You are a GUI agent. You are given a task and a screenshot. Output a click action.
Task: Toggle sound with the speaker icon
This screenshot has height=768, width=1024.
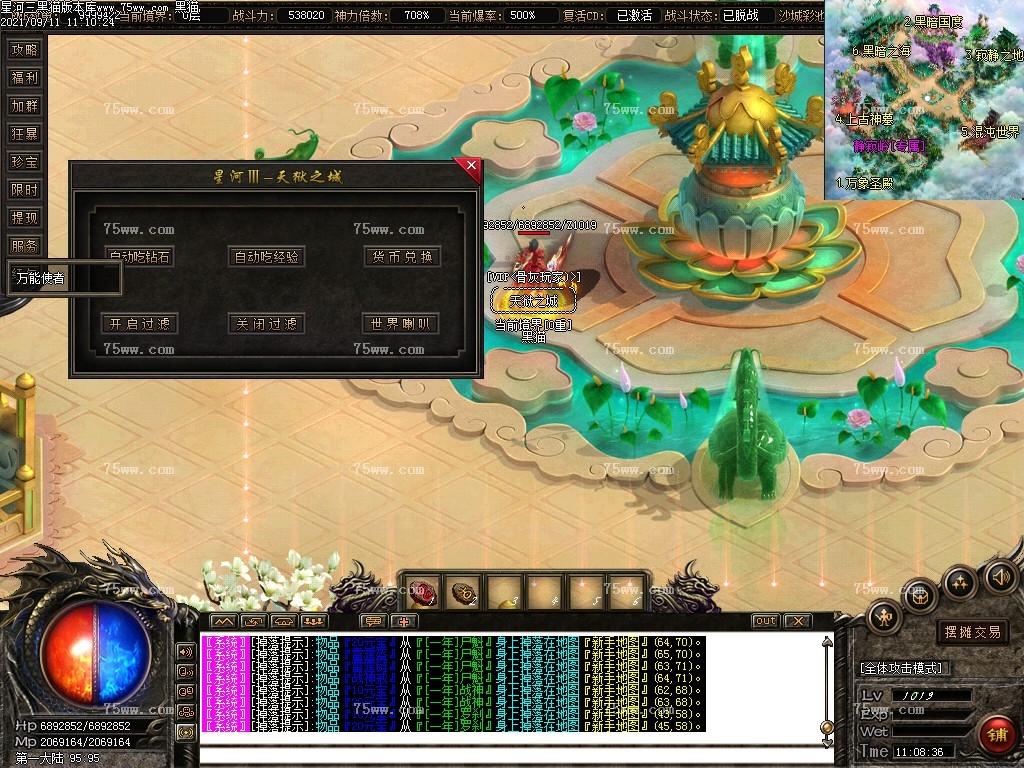pyautogui.click(x=1001, y=576)
